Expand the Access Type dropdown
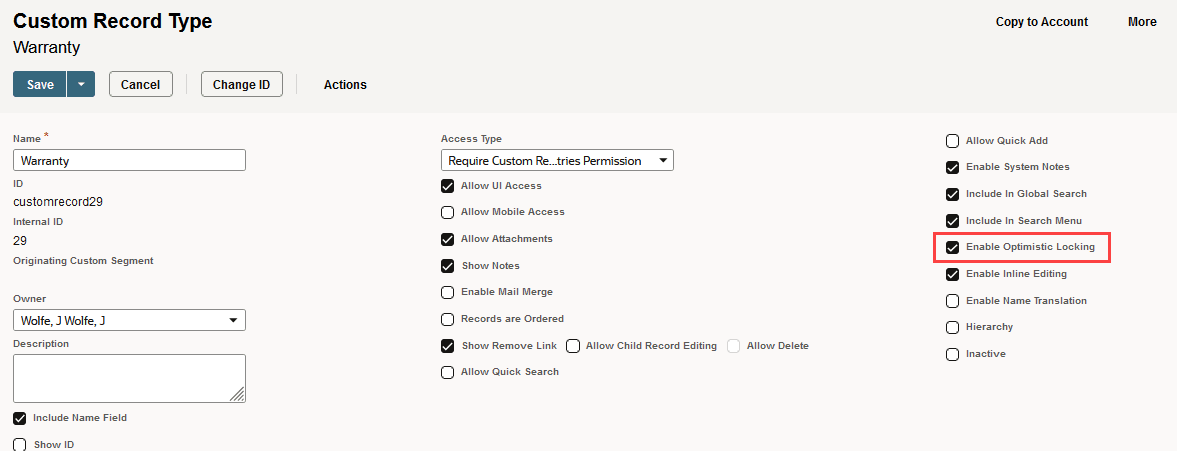The image size is (1177, 451). (557, 160)
